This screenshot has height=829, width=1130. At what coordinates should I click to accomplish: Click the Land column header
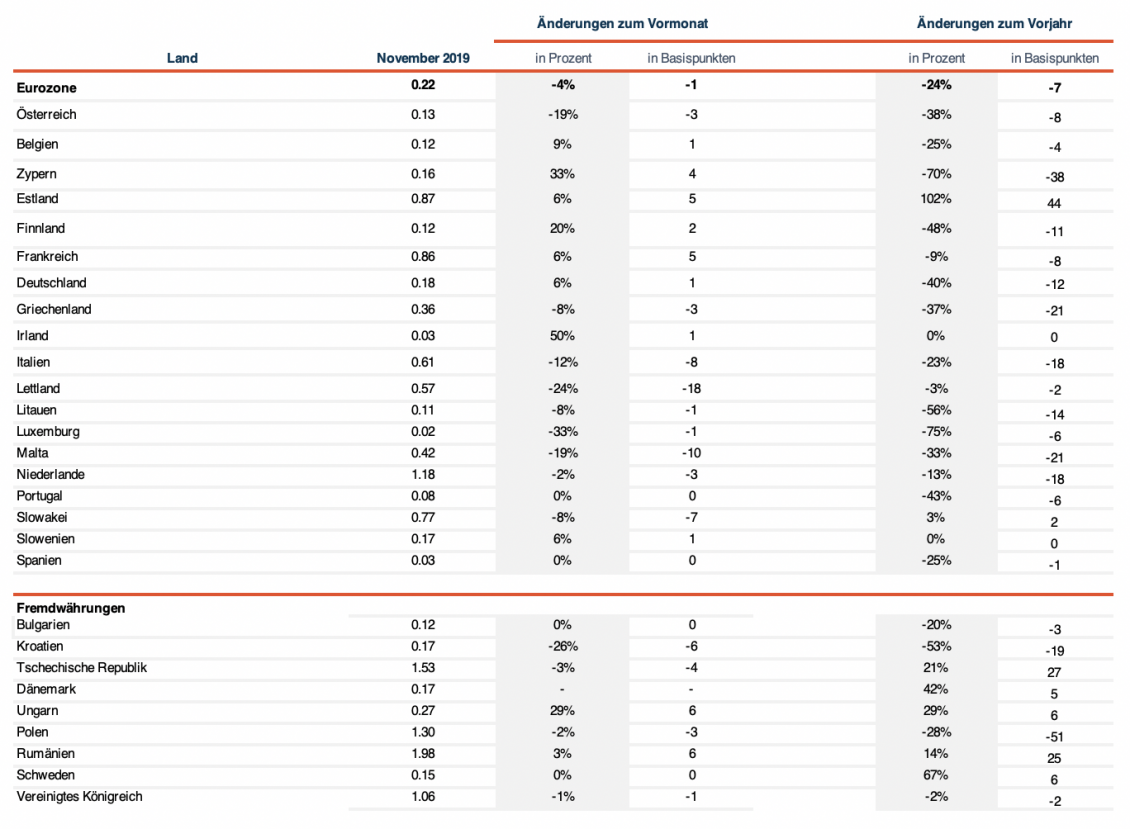(182, 58)
